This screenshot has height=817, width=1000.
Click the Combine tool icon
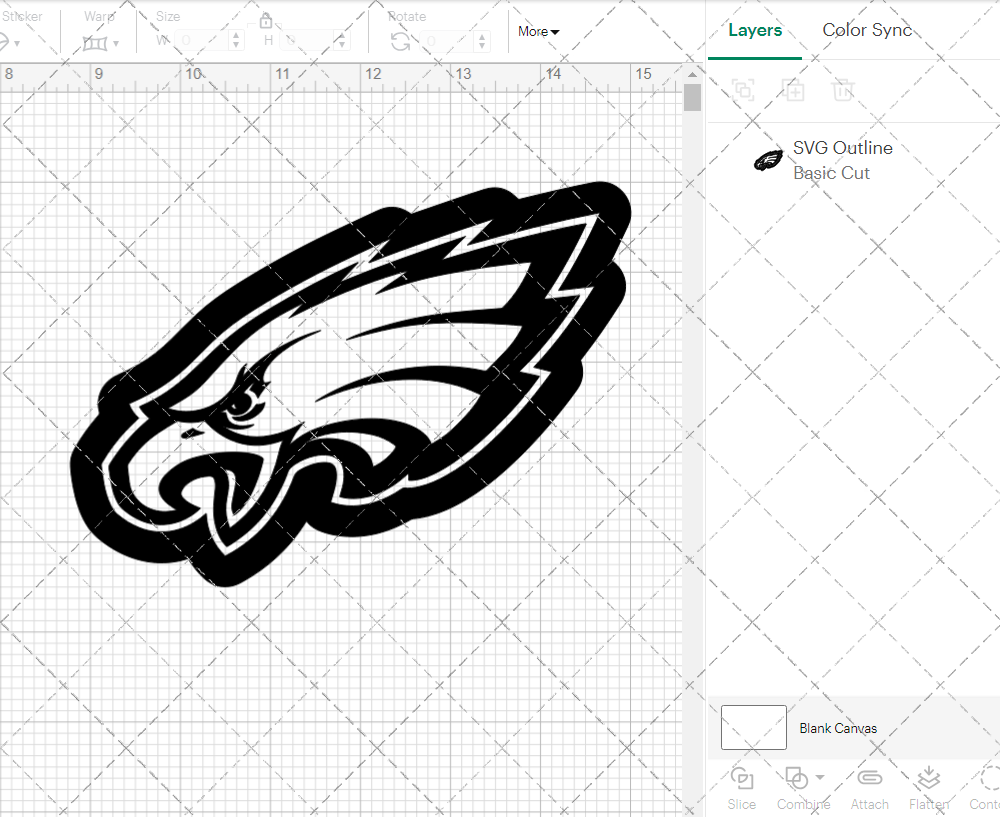click(x=797, y=779)
